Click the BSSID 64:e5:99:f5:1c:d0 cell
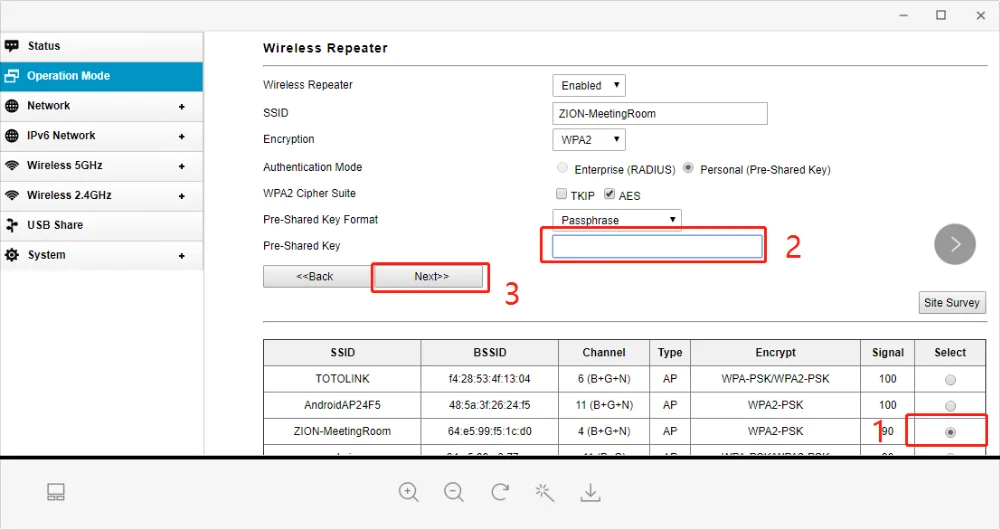This screenshot has height=530, width=1000. (x=489, y=431)
